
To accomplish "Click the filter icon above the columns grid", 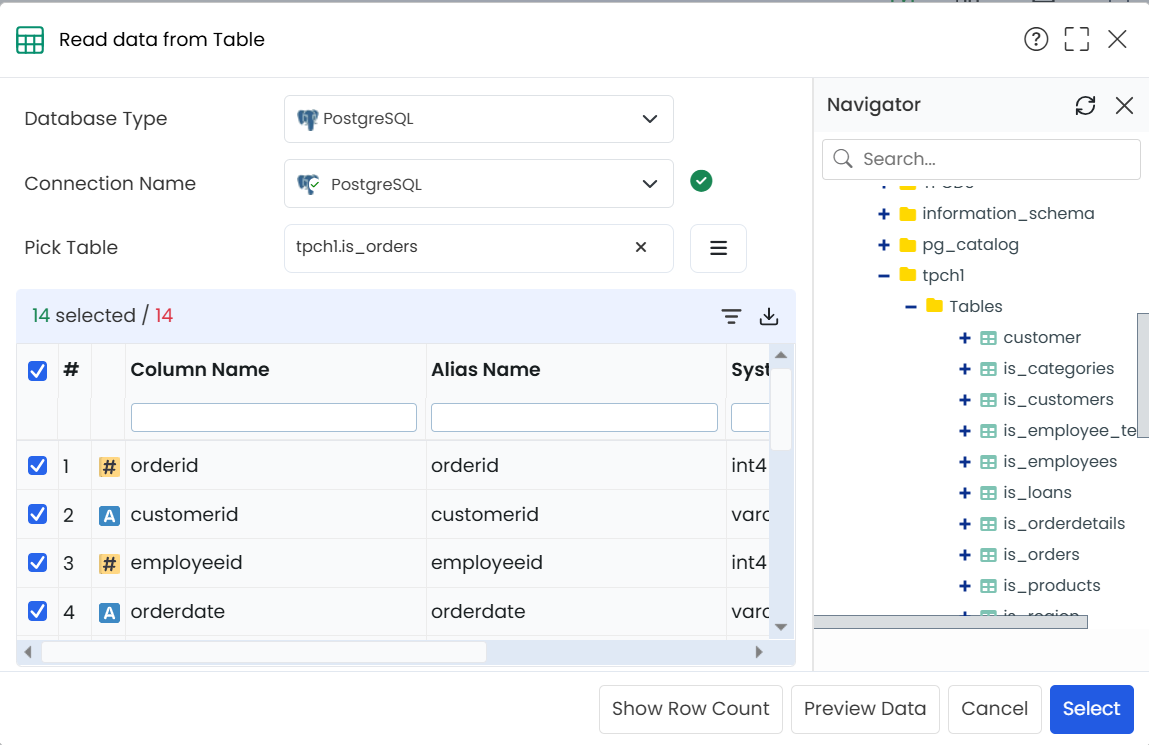I will 731,316.
